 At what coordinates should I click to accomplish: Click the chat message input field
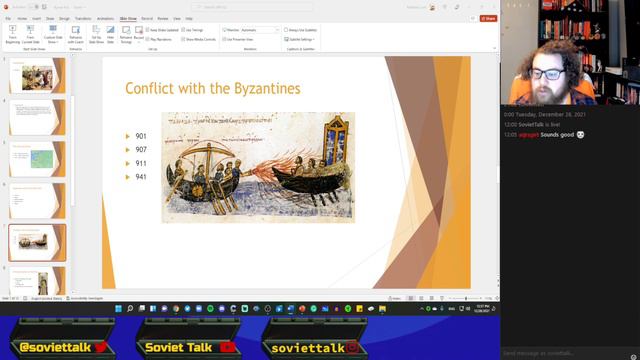point(565,353)
